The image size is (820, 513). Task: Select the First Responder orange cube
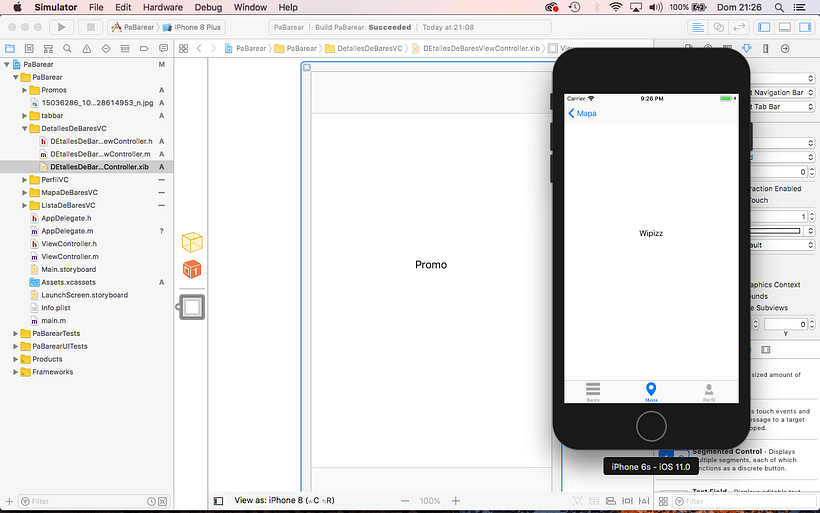192,269
